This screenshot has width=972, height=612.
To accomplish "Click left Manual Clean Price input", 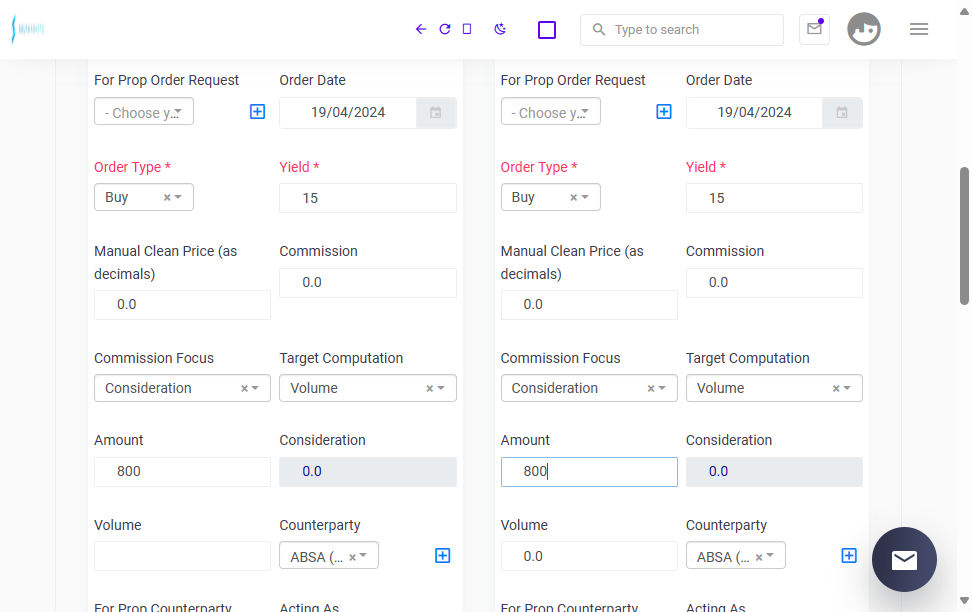I will point(182,305).
